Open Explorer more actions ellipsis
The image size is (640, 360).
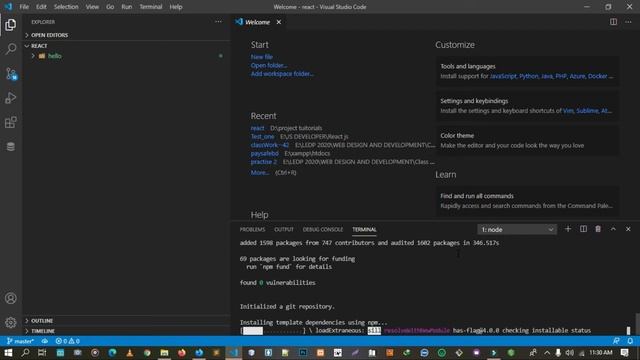(218, 22)
